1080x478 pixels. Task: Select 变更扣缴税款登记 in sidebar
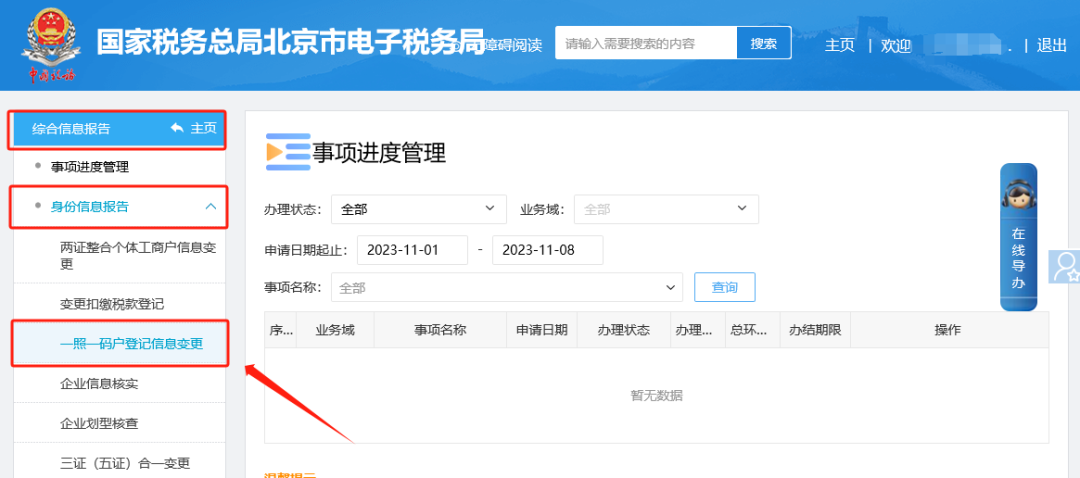(x=111, y=303)
